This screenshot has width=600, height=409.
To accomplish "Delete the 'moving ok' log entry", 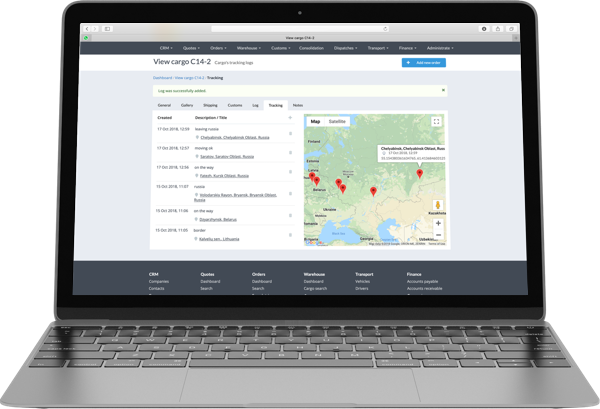I will (290, 153).
